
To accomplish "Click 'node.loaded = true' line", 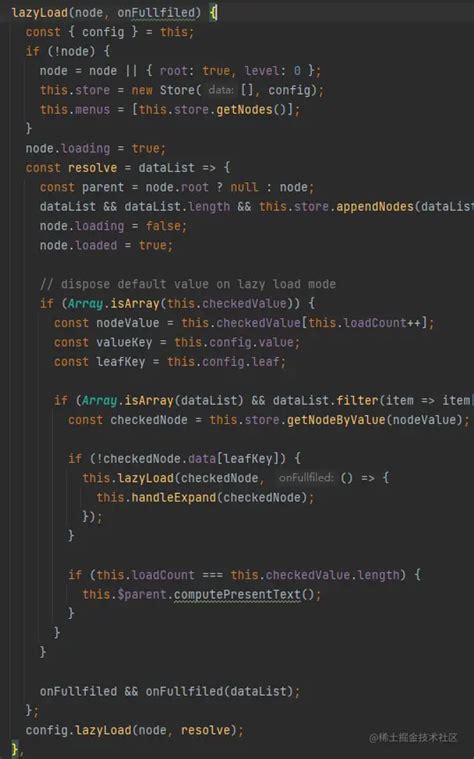I will tap(106, 245).
